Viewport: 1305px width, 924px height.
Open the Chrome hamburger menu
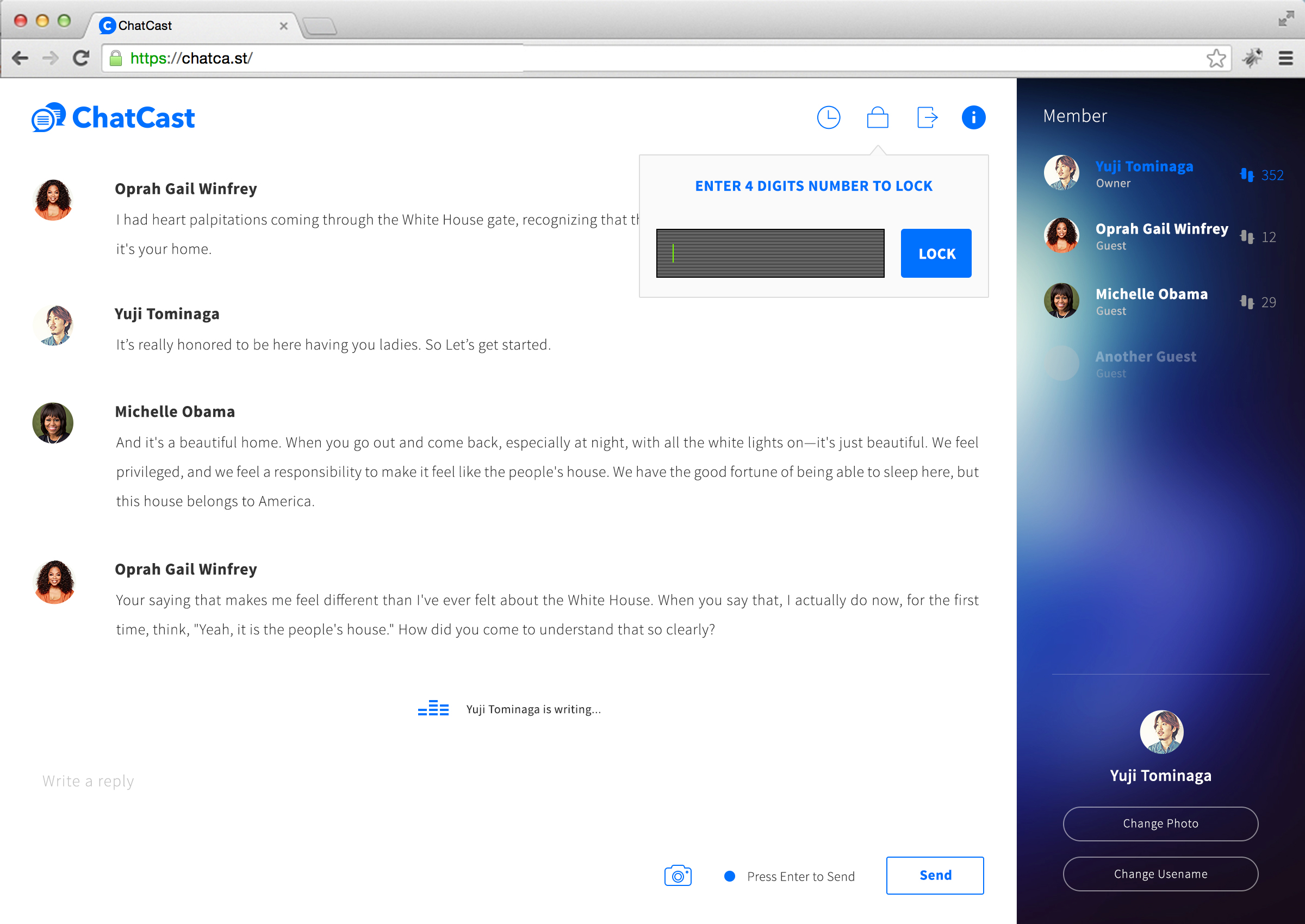[1285, 58]
